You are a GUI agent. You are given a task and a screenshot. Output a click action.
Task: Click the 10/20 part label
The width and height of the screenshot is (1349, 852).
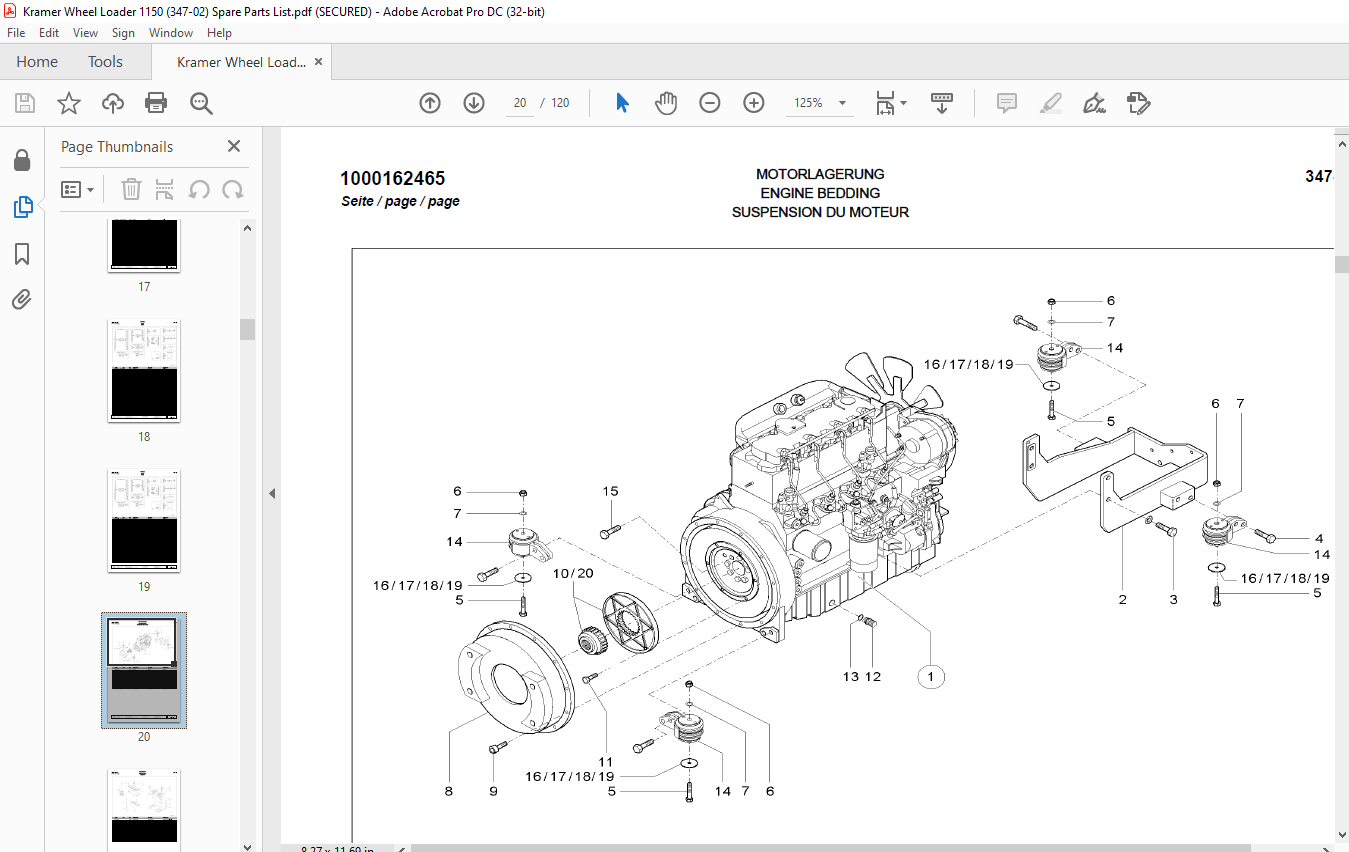click(x=573, y=573)
